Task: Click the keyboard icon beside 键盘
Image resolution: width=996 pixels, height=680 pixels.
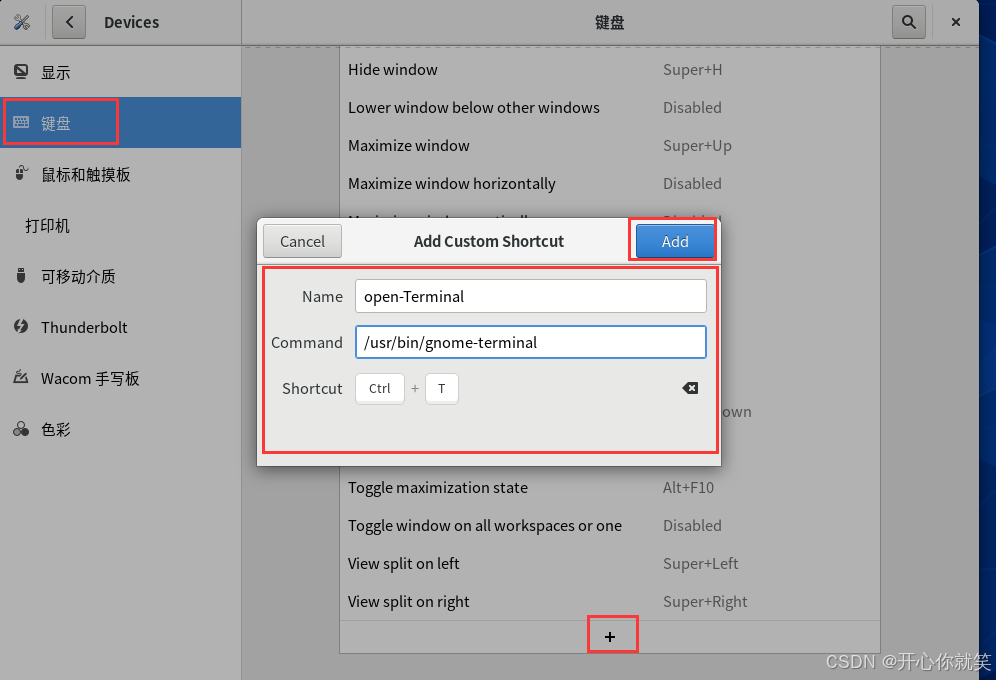Action: [x=21, y=122]
